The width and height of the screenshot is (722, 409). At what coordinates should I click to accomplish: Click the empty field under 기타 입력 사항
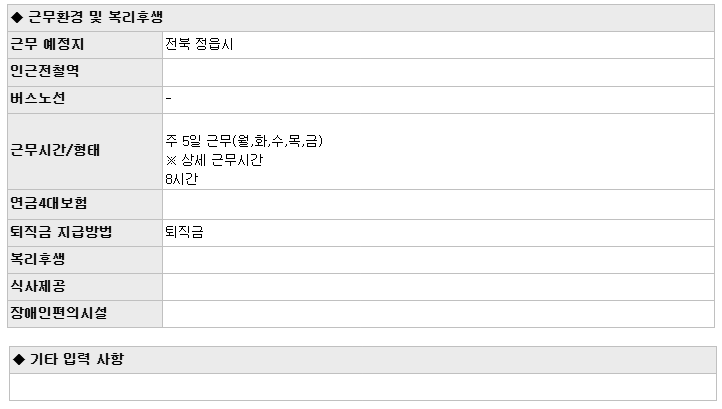click(x=363, y=387)
